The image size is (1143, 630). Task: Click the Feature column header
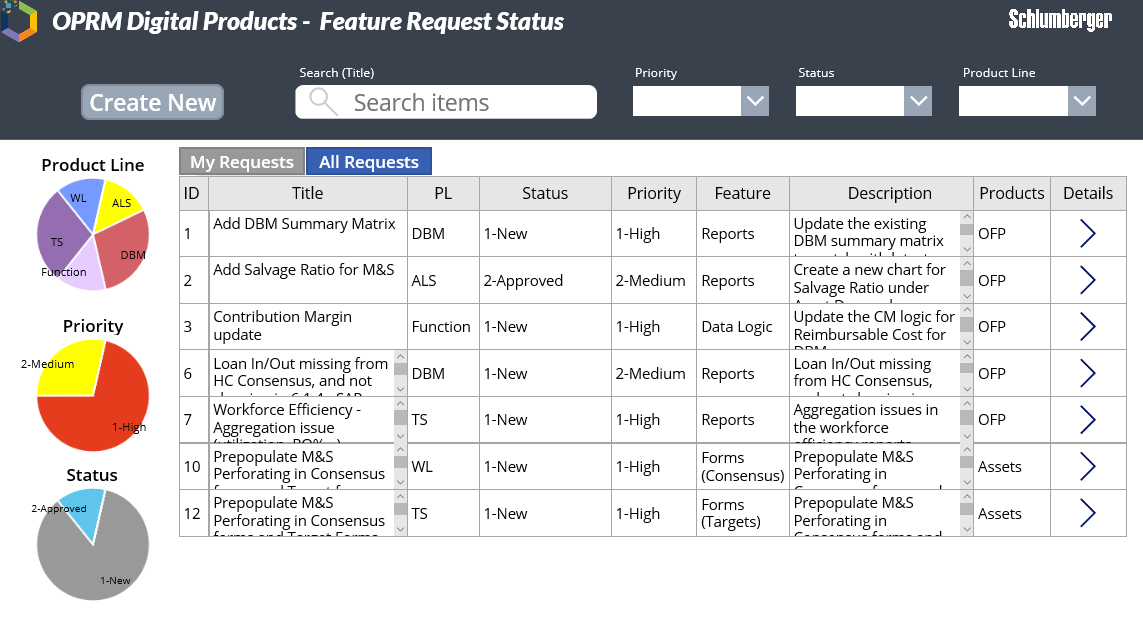pos(743,193)
